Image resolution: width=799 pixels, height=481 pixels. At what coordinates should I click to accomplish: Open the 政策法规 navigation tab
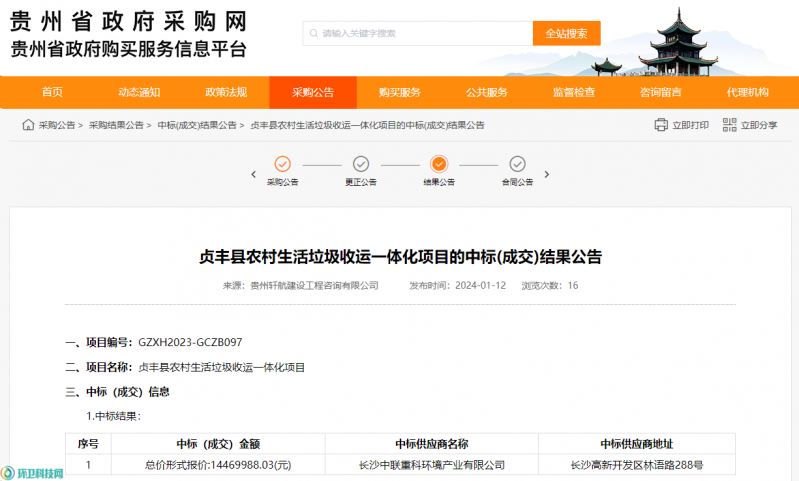coord(226,92)
